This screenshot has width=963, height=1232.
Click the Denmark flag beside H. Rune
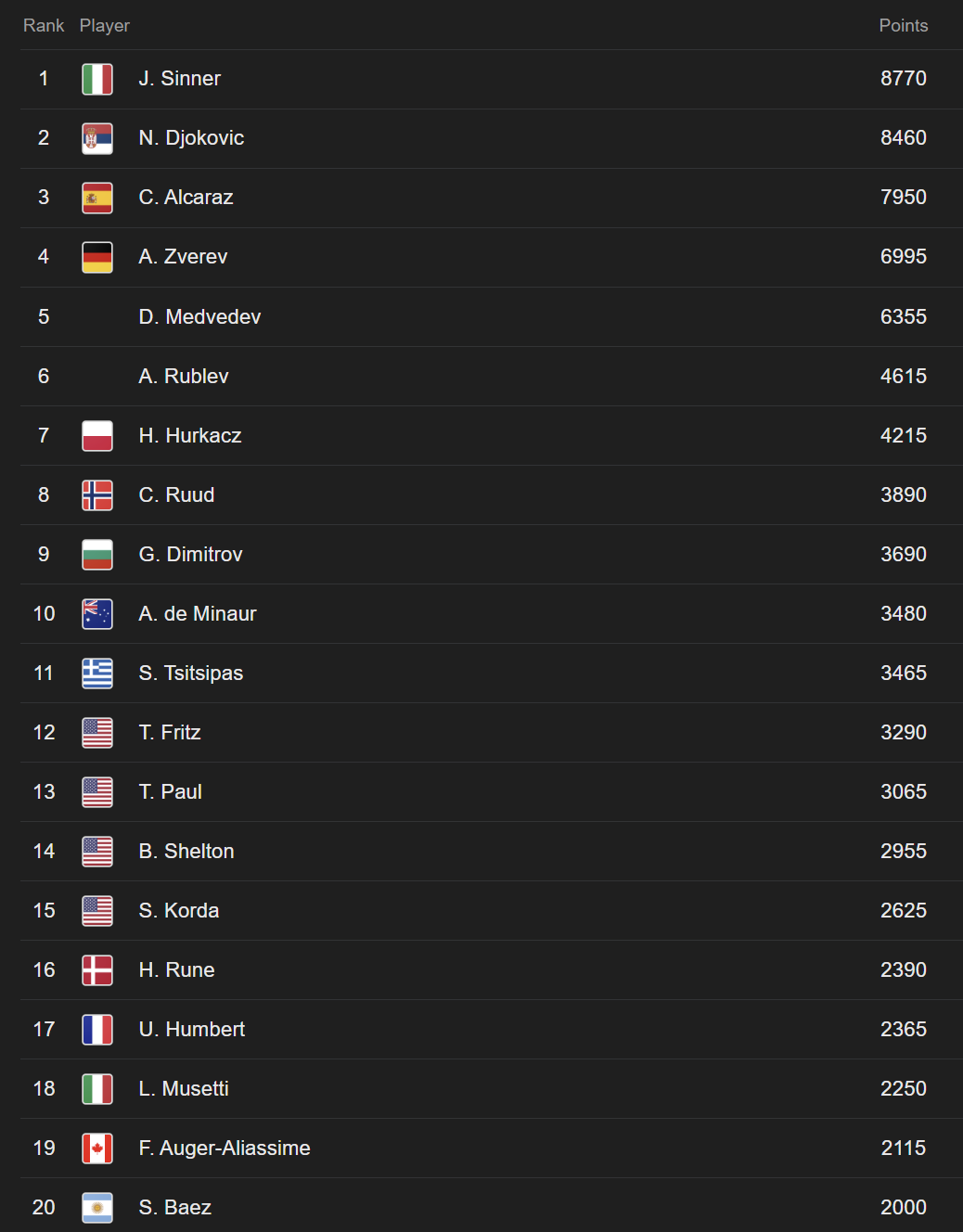[97, 969]
